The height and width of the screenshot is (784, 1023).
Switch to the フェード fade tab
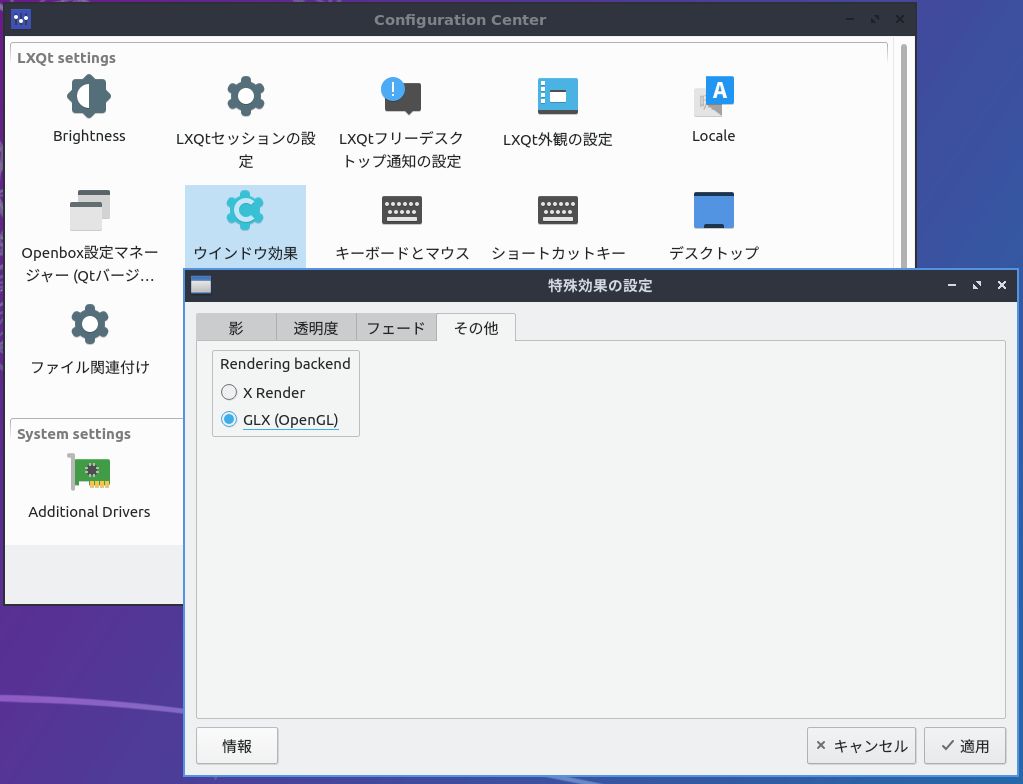(x=396, y=327)
